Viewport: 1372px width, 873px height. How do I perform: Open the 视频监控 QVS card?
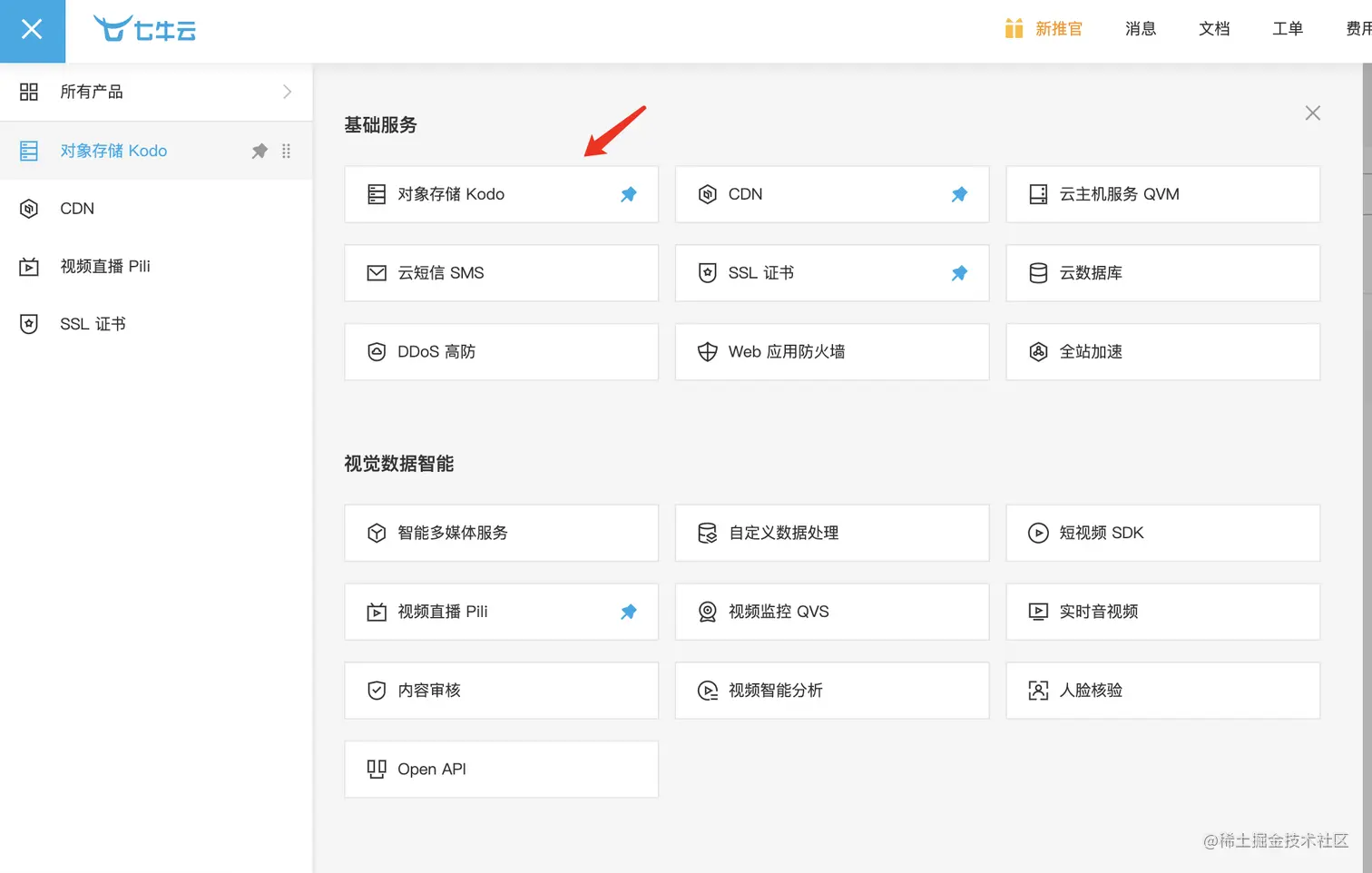point(832,613)
